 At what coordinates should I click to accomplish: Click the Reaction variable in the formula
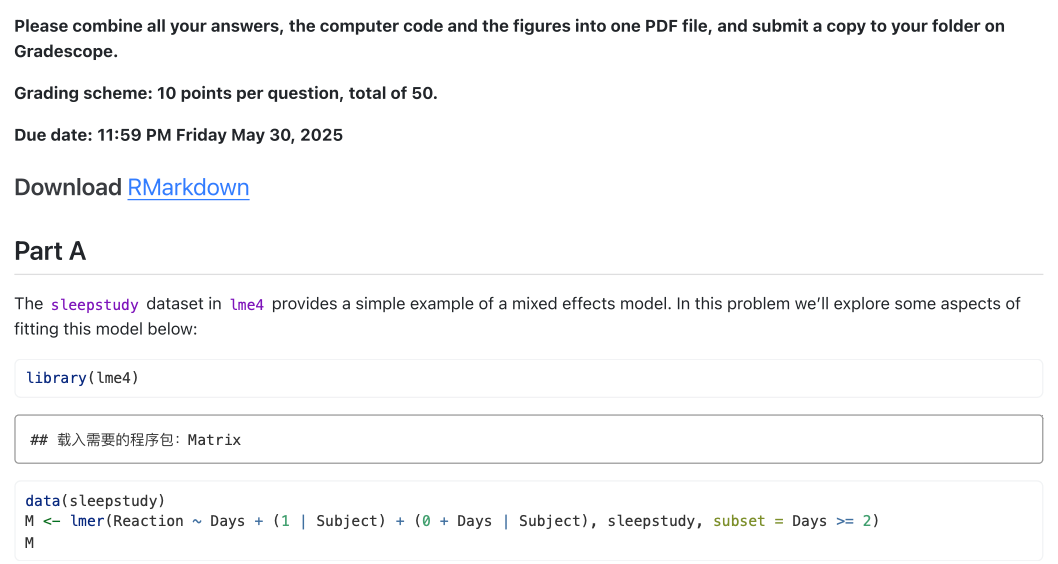coord(150,521)
